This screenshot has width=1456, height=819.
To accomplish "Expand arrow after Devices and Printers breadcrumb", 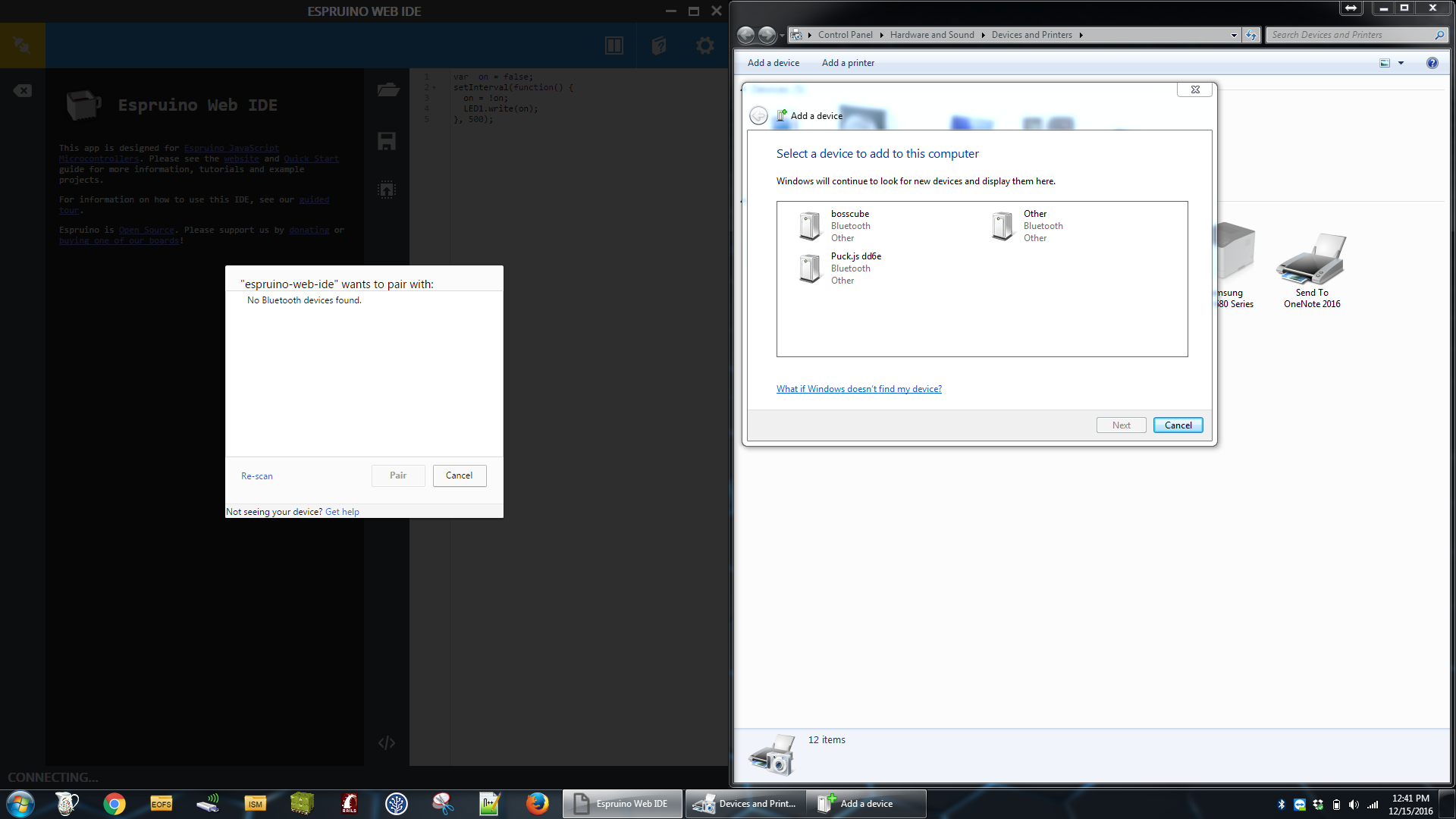I will tap(1081, 35).
